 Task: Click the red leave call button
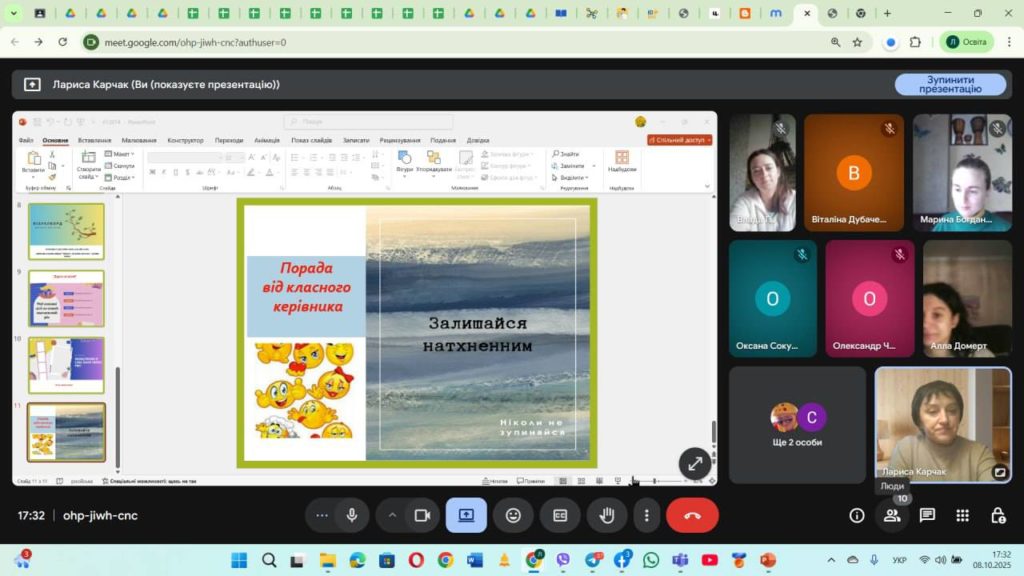(692, 515)
